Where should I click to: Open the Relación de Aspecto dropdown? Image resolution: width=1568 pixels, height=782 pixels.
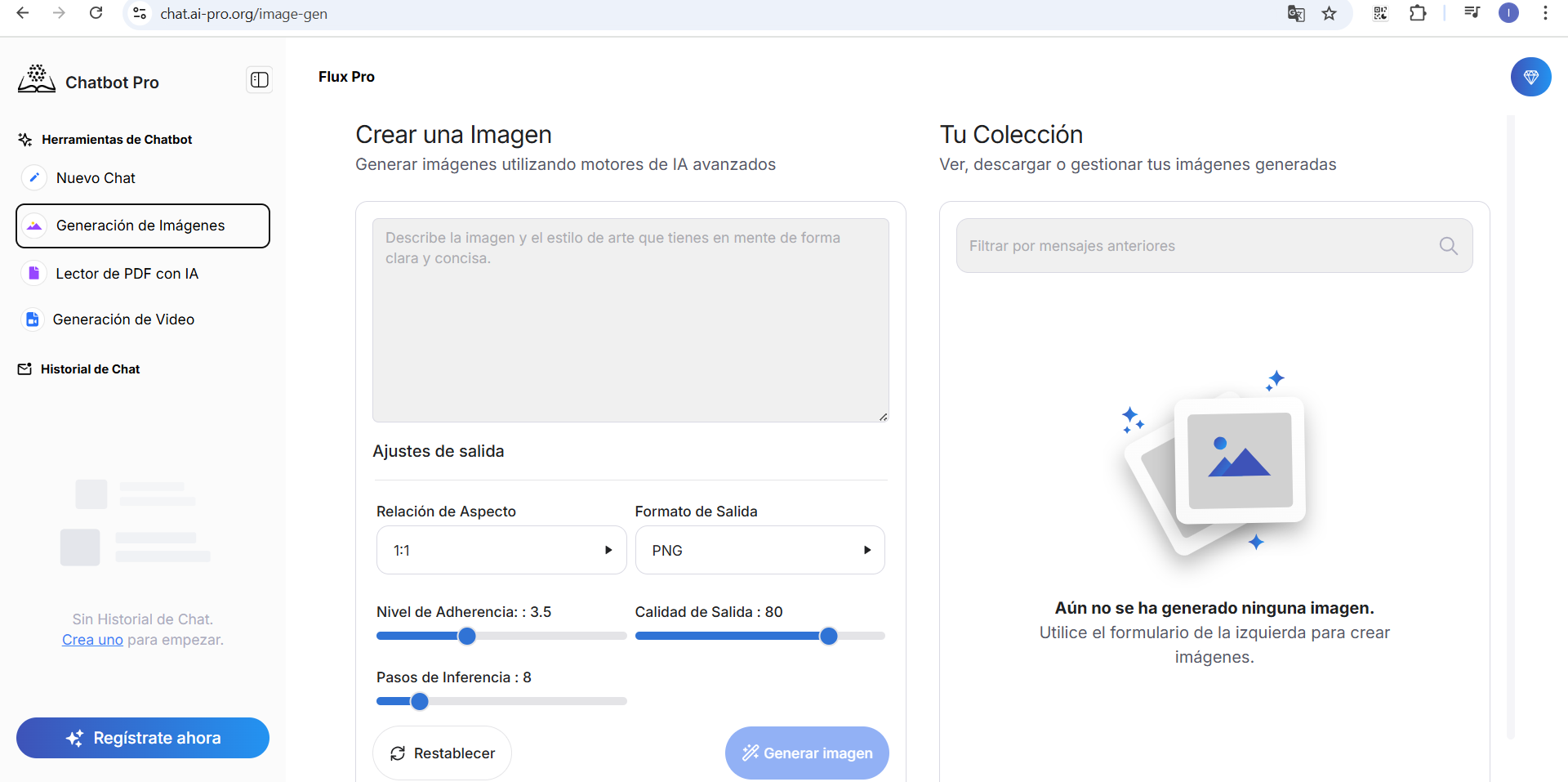[x=501, y=550]
